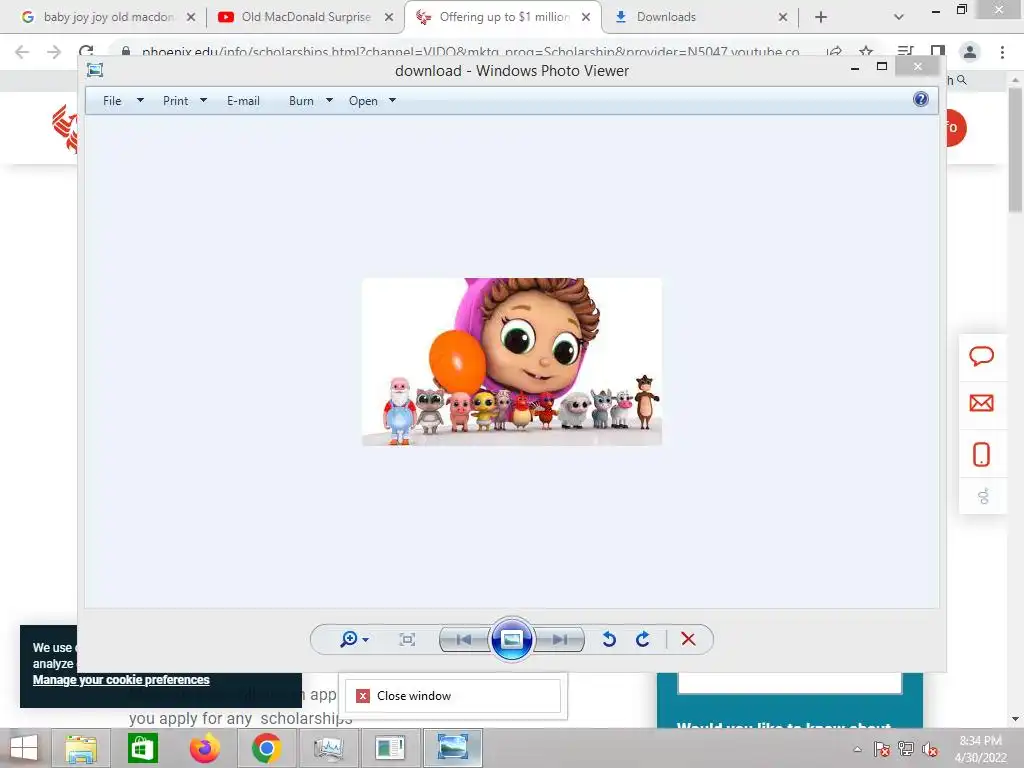
Task: Click the Photo Viewer taskbar button
Action: [x=453, y=748]
